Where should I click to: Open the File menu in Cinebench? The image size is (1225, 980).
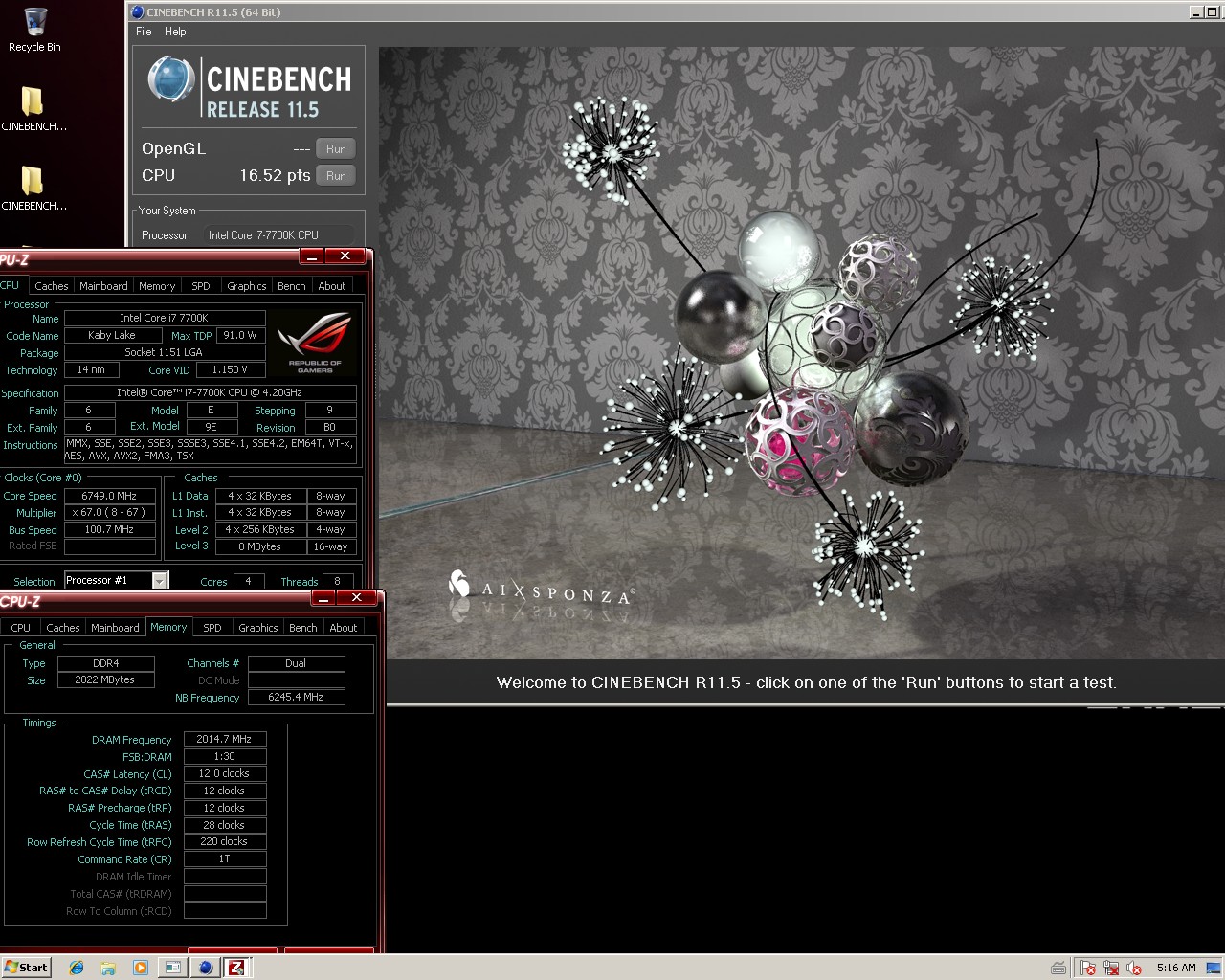144,32
